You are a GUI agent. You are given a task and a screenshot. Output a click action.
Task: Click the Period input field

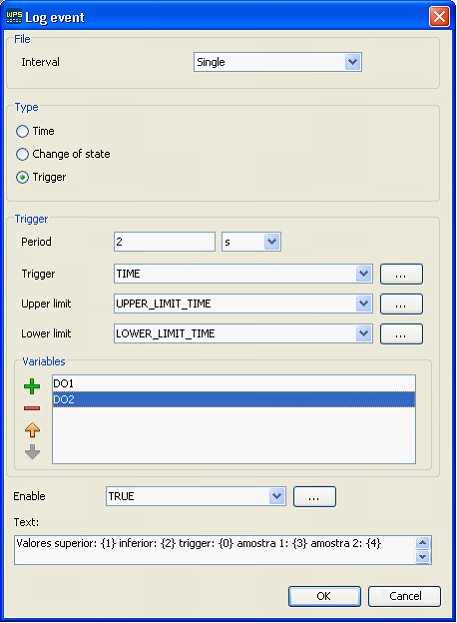pyautogui.click(x=165, y=242)
